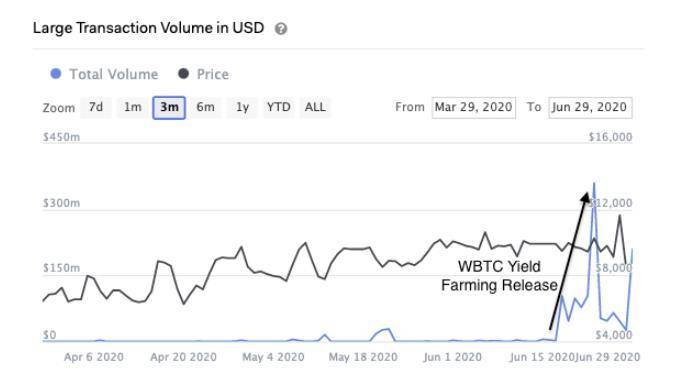Edit the To date field
Image resolution: width=680 pixels, height=382 pixels.
[x=590, y=108]
